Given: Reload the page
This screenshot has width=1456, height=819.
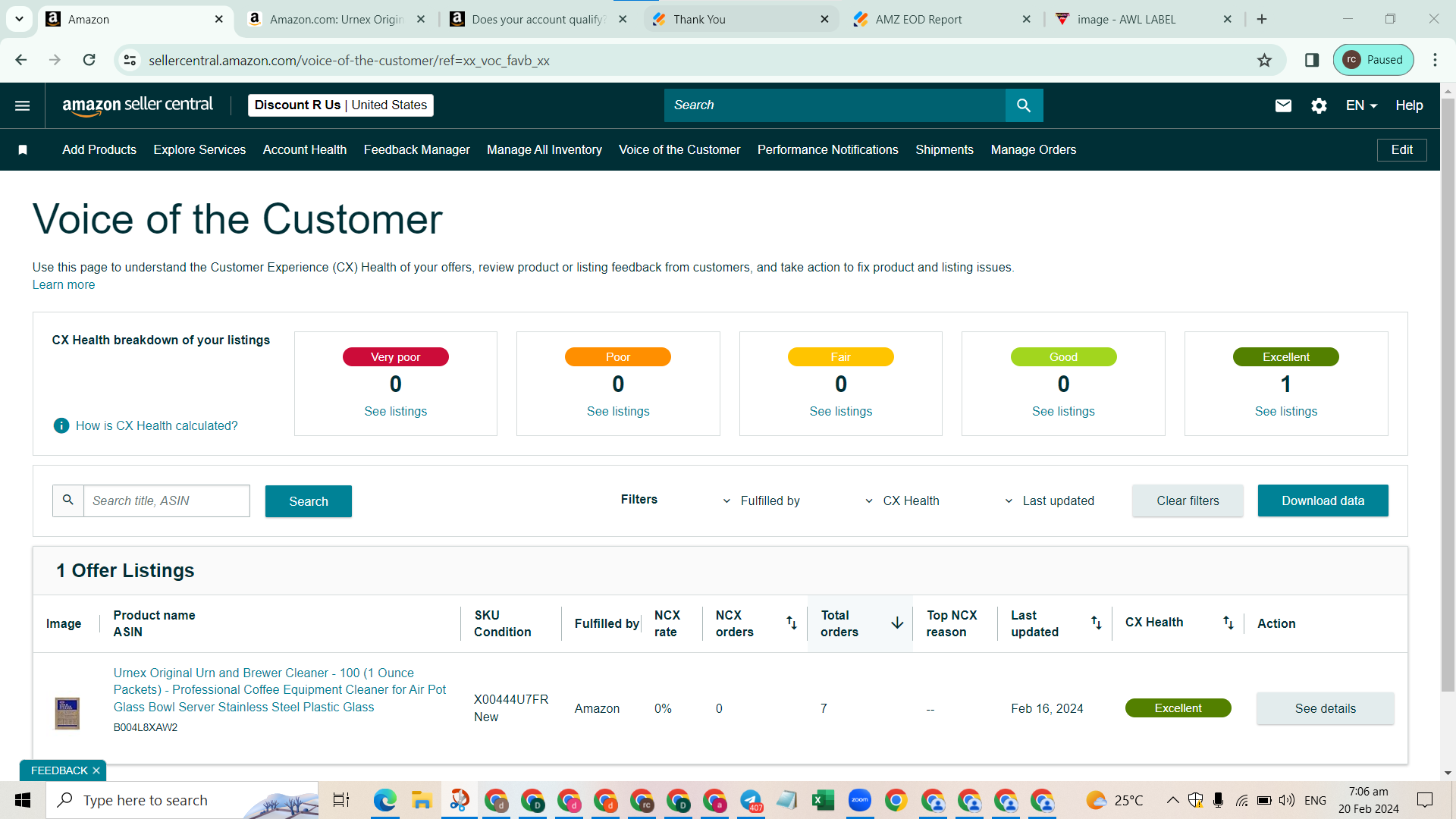Looking at the screenshot, I should tap(89, 60).
